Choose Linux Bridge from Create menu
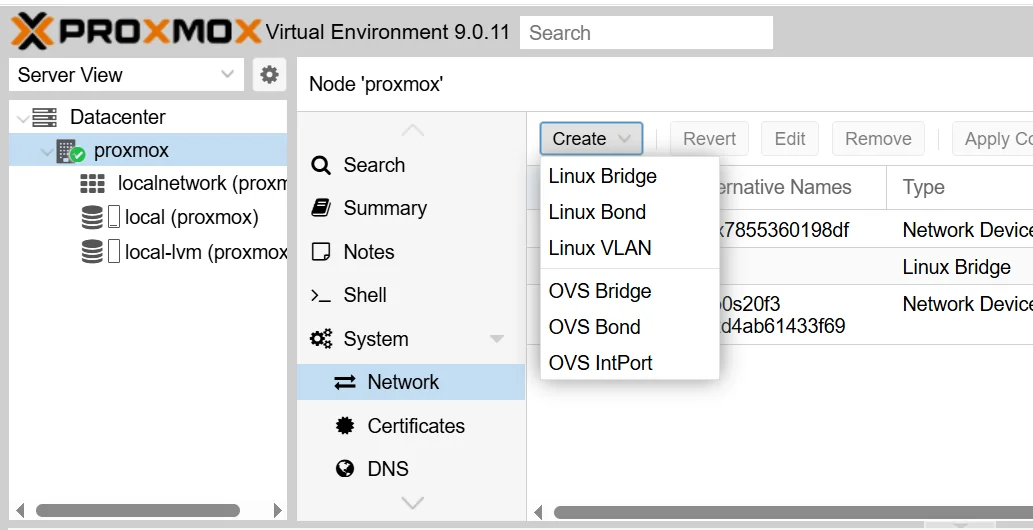This screenshot has height=530, width=1033. pyautogui.click(x=629, y=176)
